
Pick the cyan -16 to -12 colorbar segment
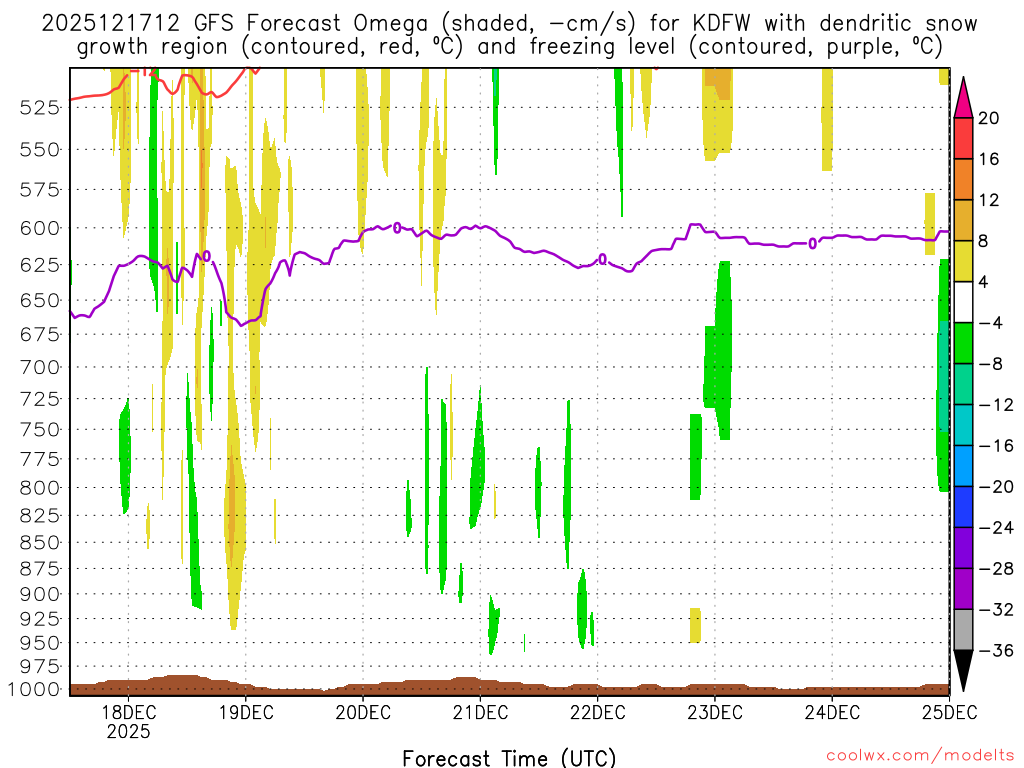(963, 425)
